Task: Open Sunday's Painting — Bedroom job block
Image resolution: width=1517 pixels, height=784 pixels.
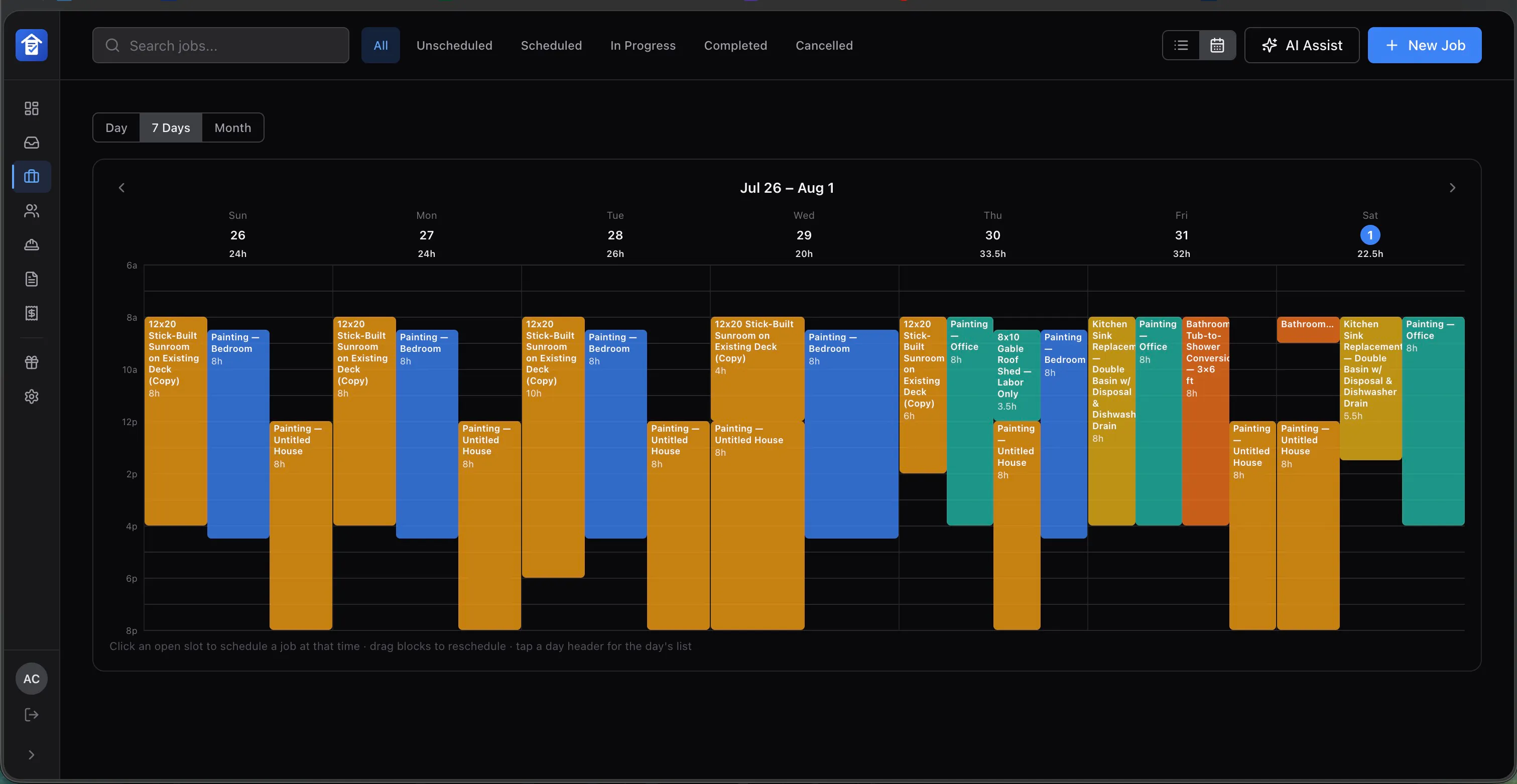Action: click(238, 434)
